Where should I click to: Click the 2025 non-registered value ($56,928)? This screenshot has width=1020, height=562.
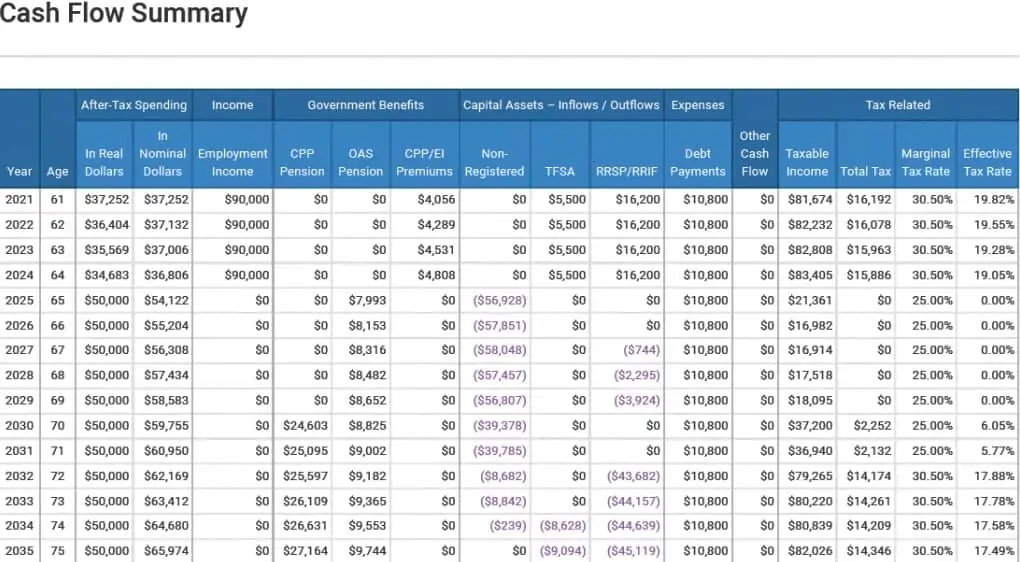(499, 300)
